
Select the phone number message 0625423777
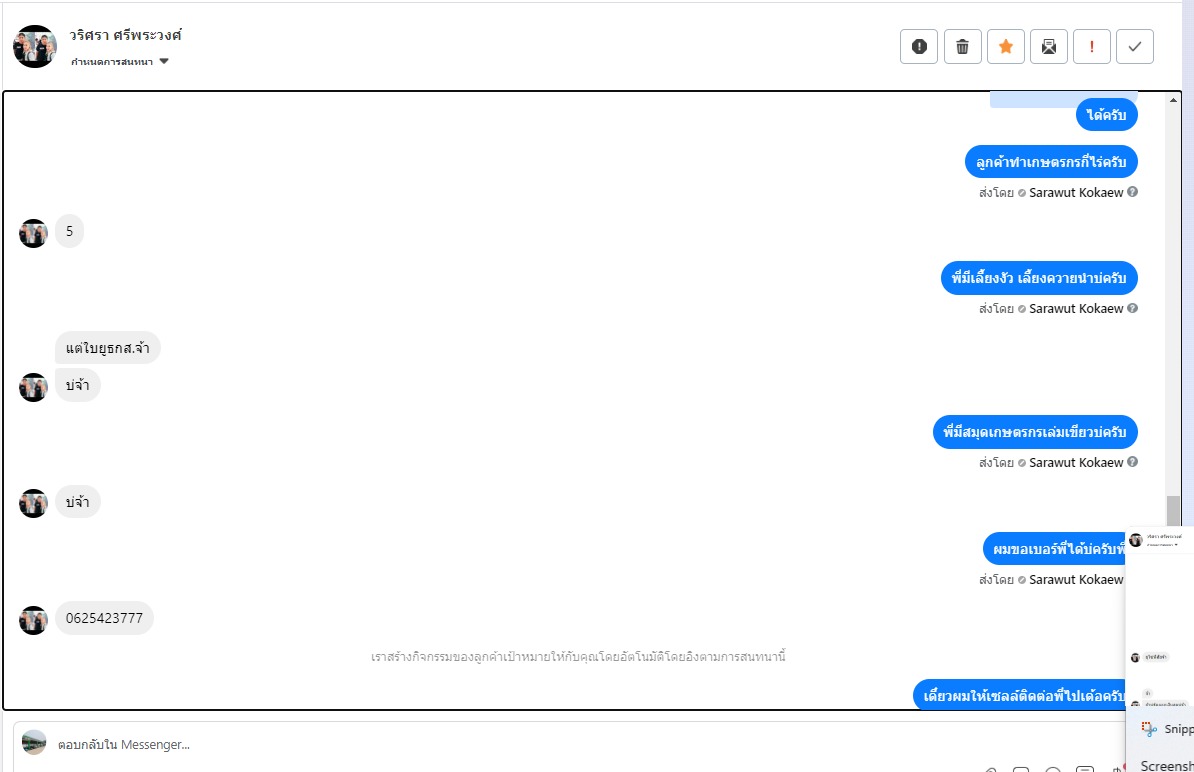(x=104, y=618)
